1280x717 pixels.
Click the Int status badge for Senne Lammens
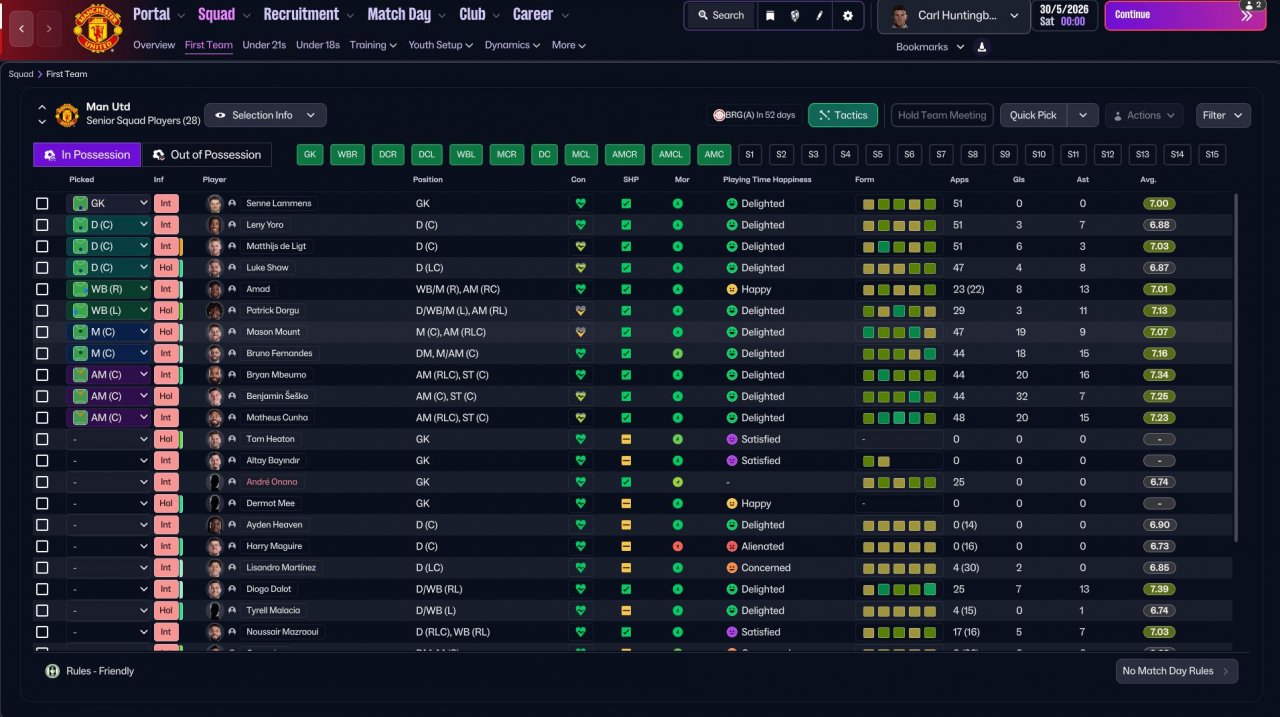166,203
